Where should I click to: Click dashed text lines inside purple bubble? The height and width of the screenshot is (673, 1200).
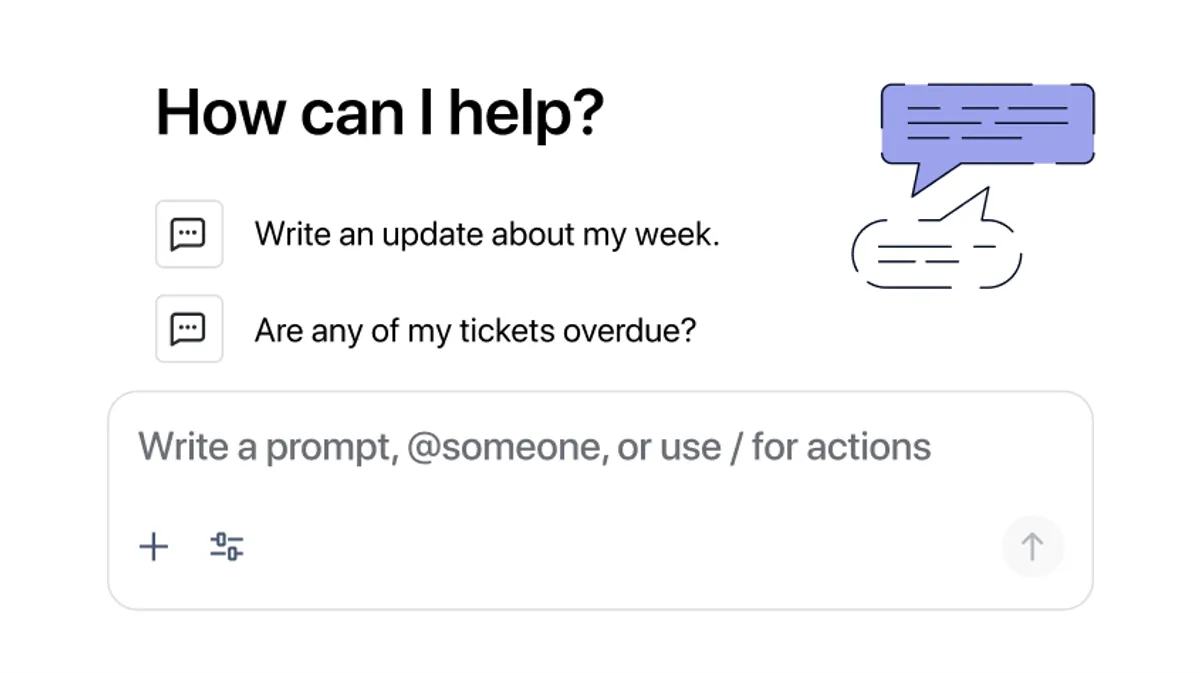tap(987, 122)
